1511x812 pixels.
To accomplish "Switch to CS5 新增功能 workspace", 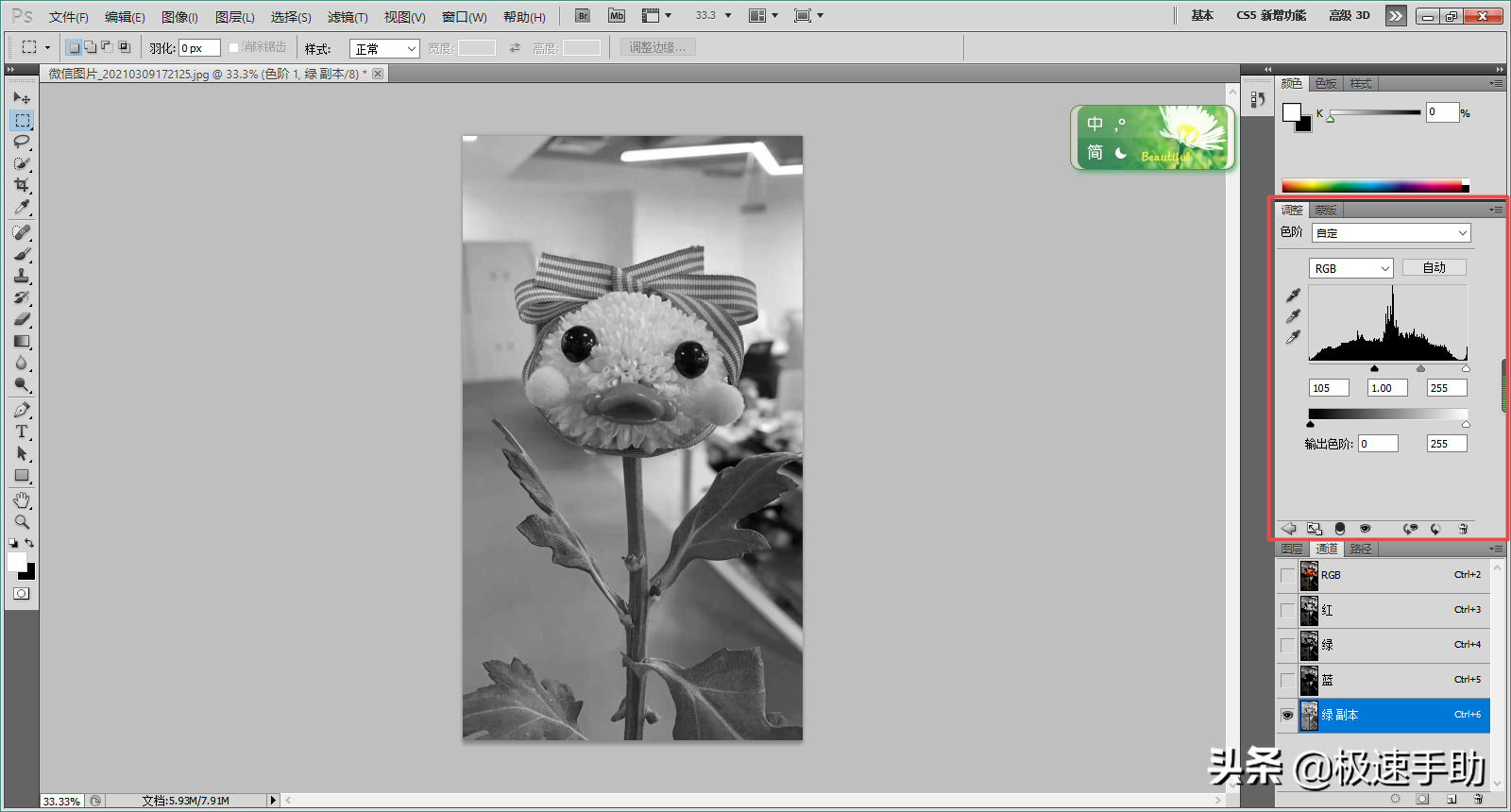I will click(1271, 15).
